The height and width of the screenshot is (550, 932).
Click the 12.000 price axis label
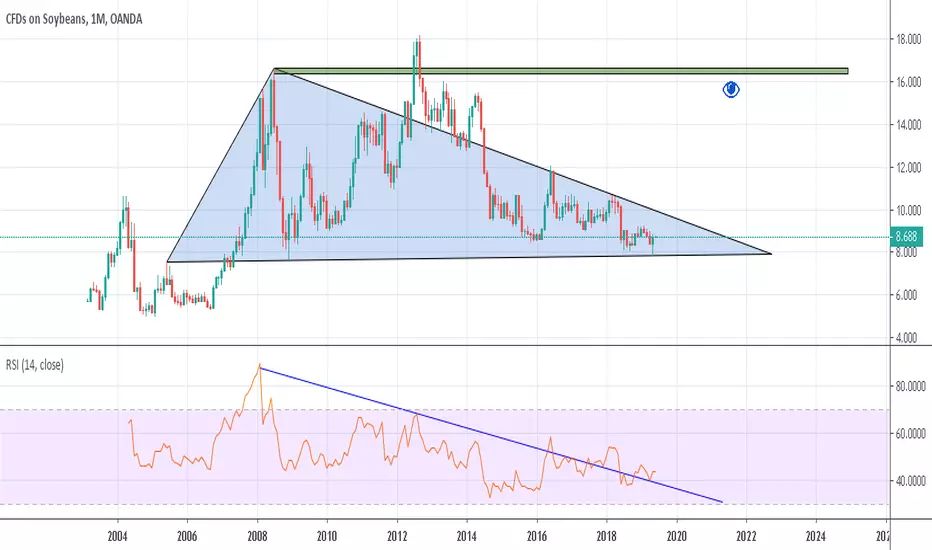(x=909, y=168)
